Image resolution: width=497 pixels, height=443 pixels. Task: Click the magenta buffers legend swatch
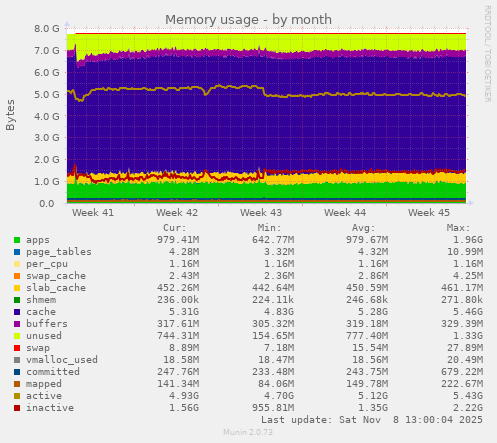click(17, 324)
